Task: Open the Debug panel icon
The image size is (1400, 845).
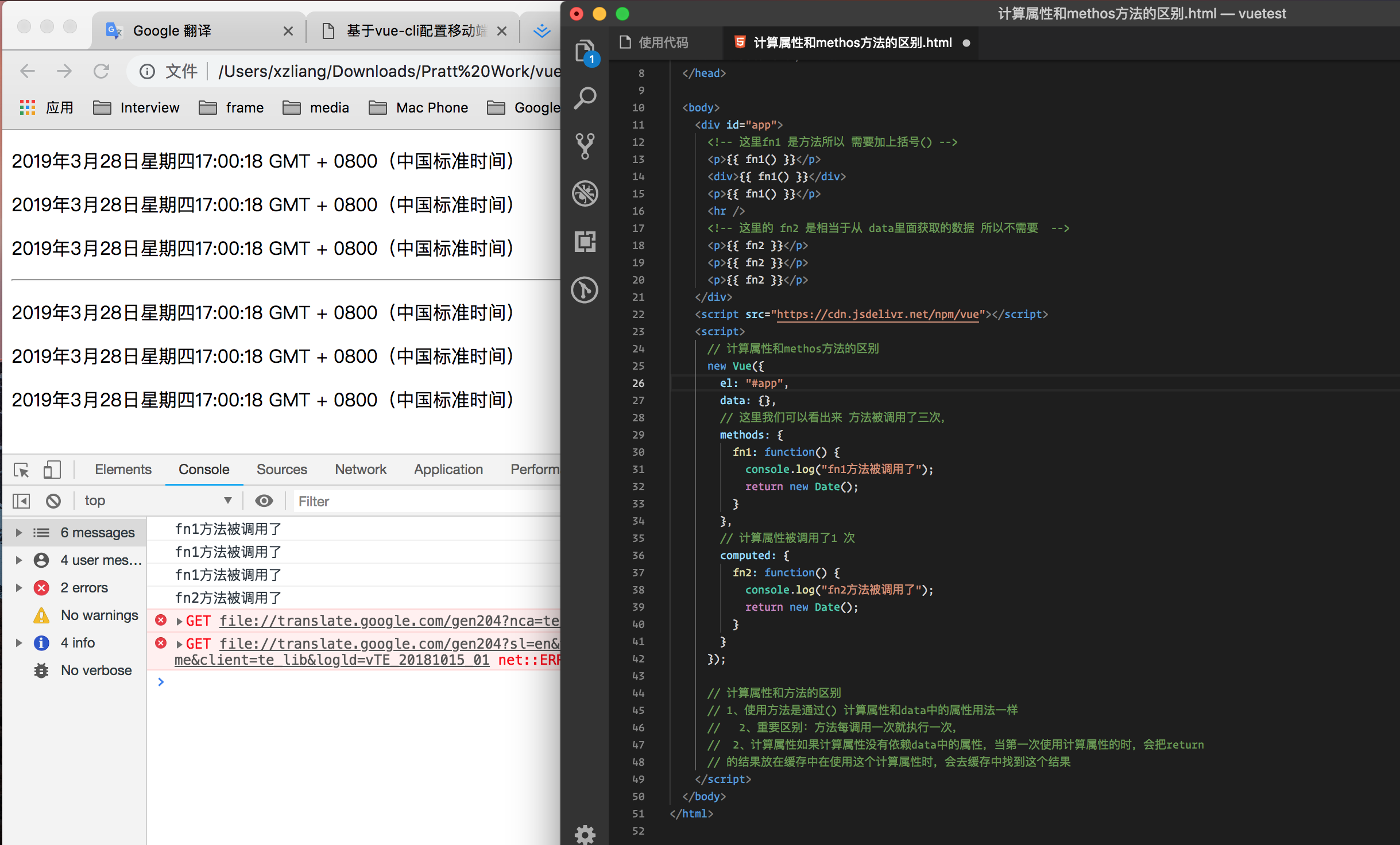Action: coord(585,193)
